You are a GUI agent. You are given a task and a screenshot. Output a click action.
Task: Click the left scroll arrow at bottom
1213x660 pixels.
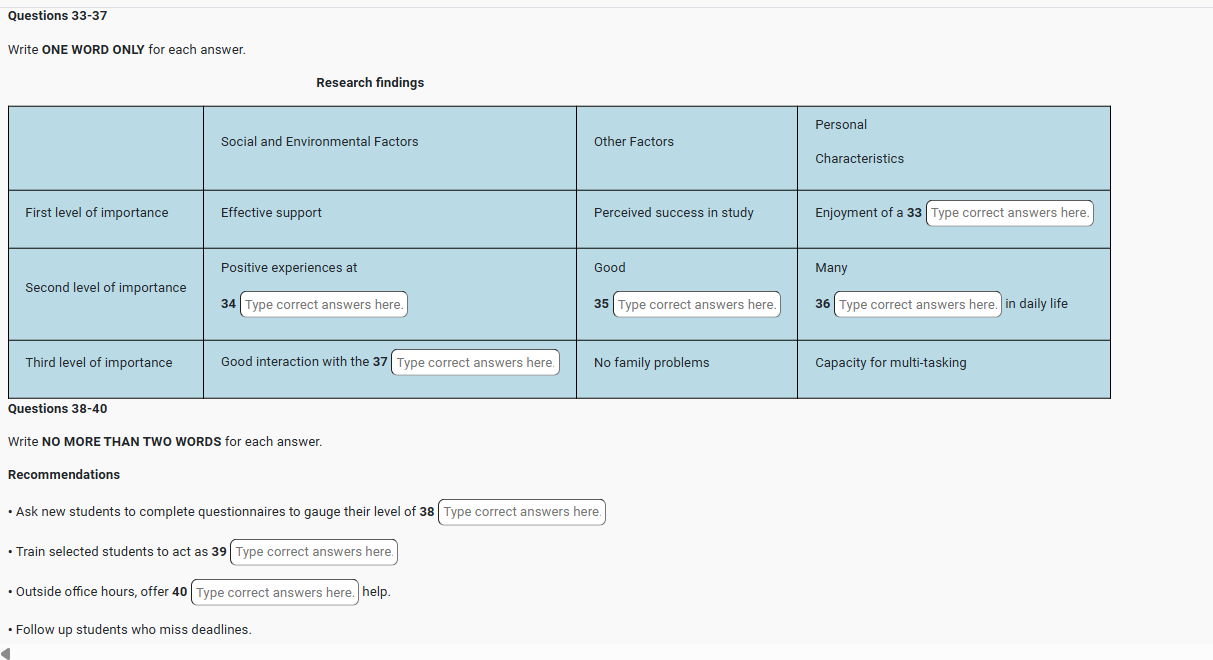pyautogui.click(x=7, y=653)
